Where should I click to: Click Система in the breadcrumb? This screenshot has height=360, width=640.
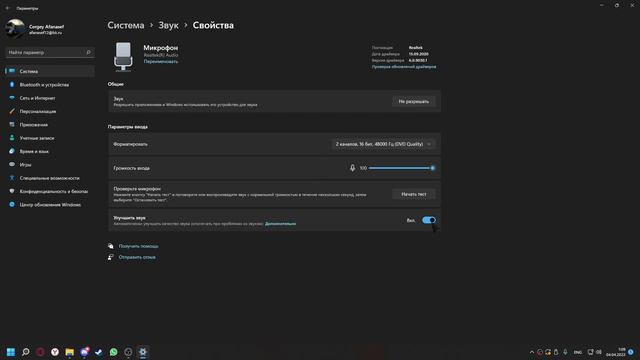point(126,25)
